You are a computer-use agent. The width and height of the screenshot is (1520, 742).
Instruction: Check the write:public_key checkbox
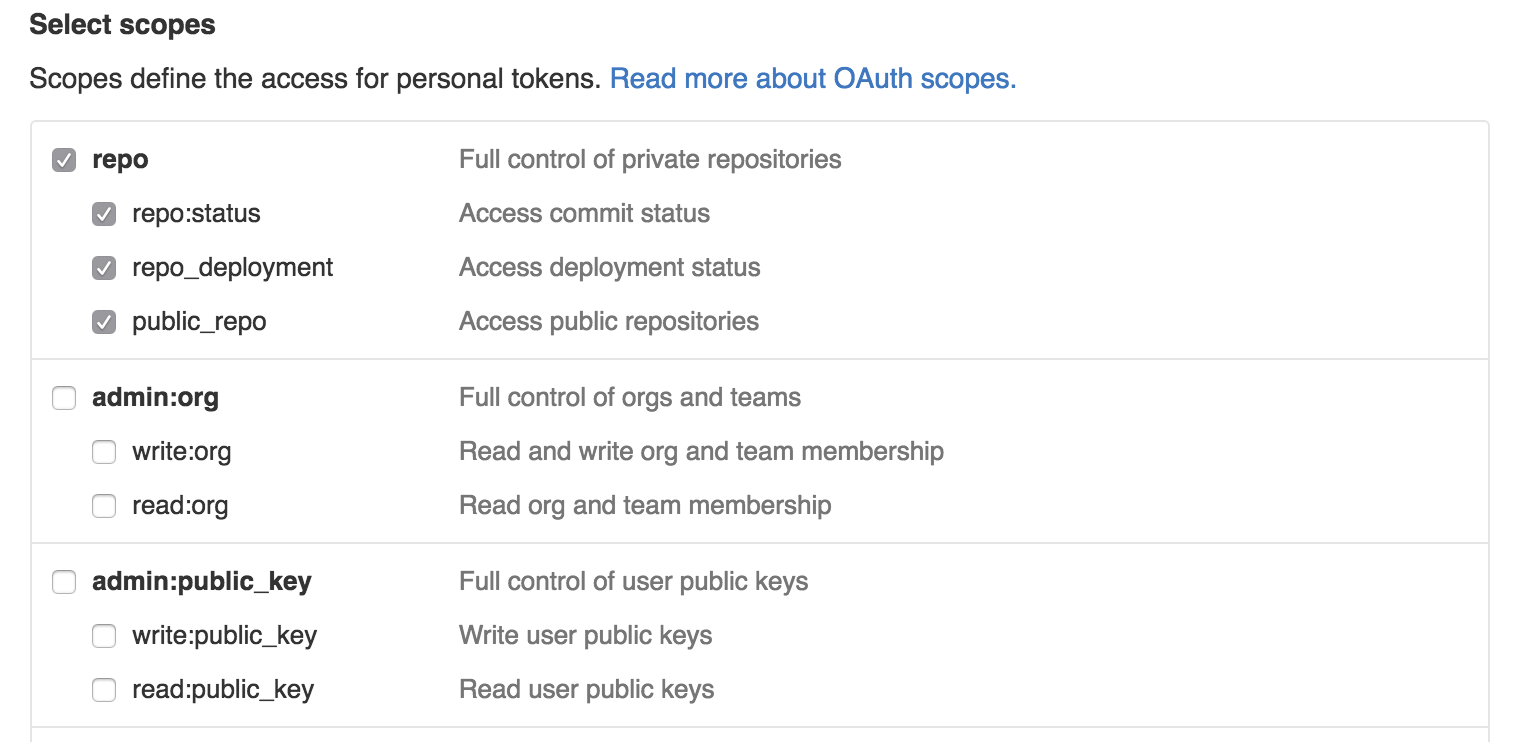(x=104, y=635)
